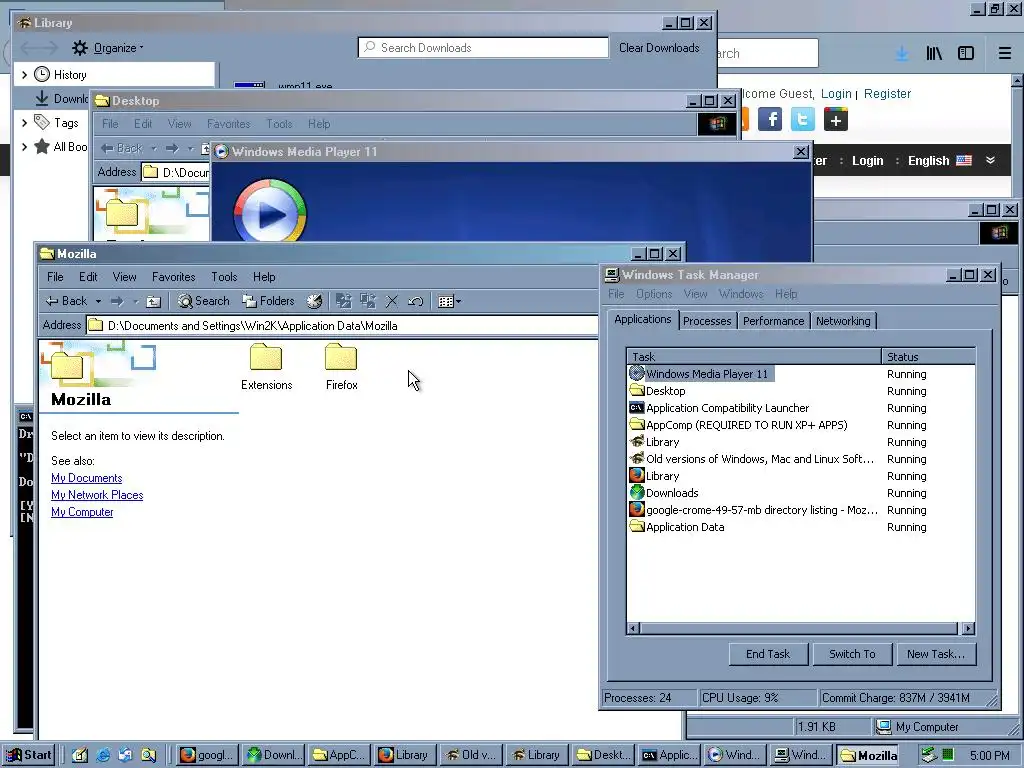Click the Search Downloads field in Library
The image size is (1024, 768).
click(483, 48)
